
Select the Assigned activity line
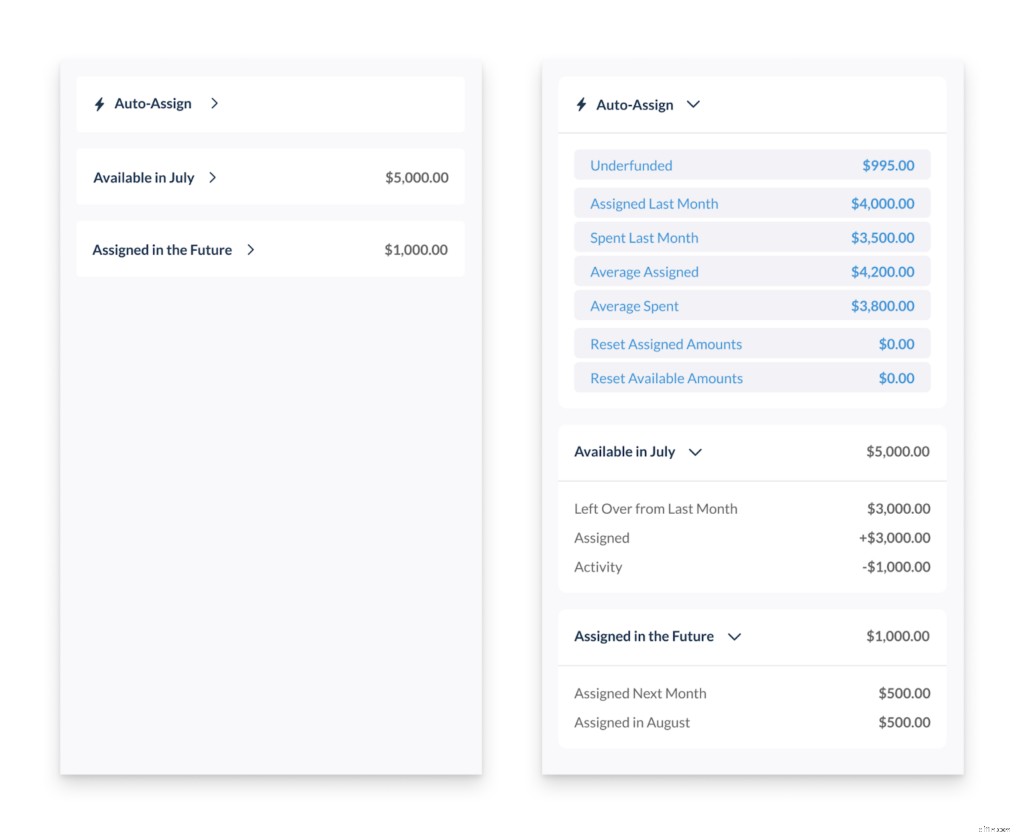(x=752, y=537)
